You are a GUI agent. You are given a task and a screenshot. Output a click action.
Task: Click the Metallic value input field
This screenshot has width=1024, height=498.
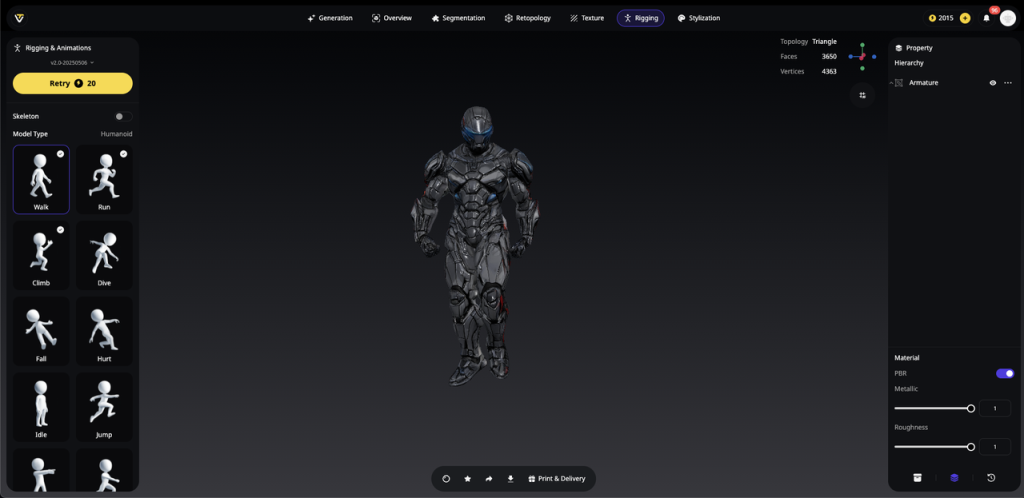[995, 409]
